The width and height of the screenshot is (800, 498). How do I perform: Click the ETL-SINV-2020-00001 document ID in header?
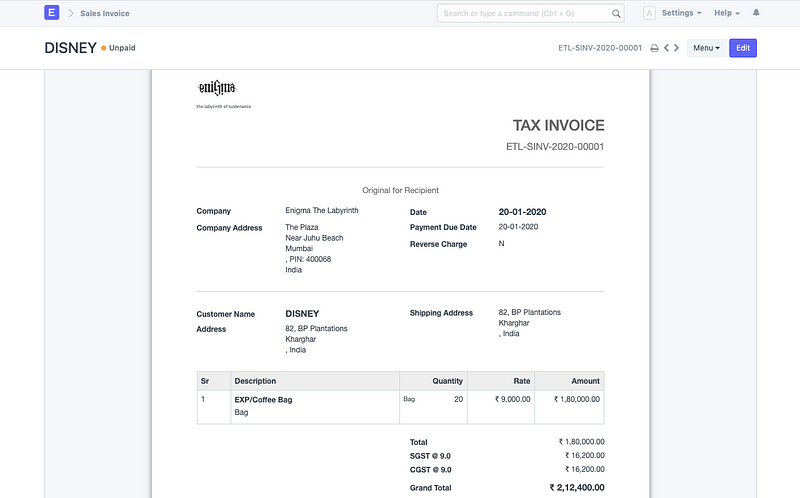pyautogui.click(x=600, y=48)
